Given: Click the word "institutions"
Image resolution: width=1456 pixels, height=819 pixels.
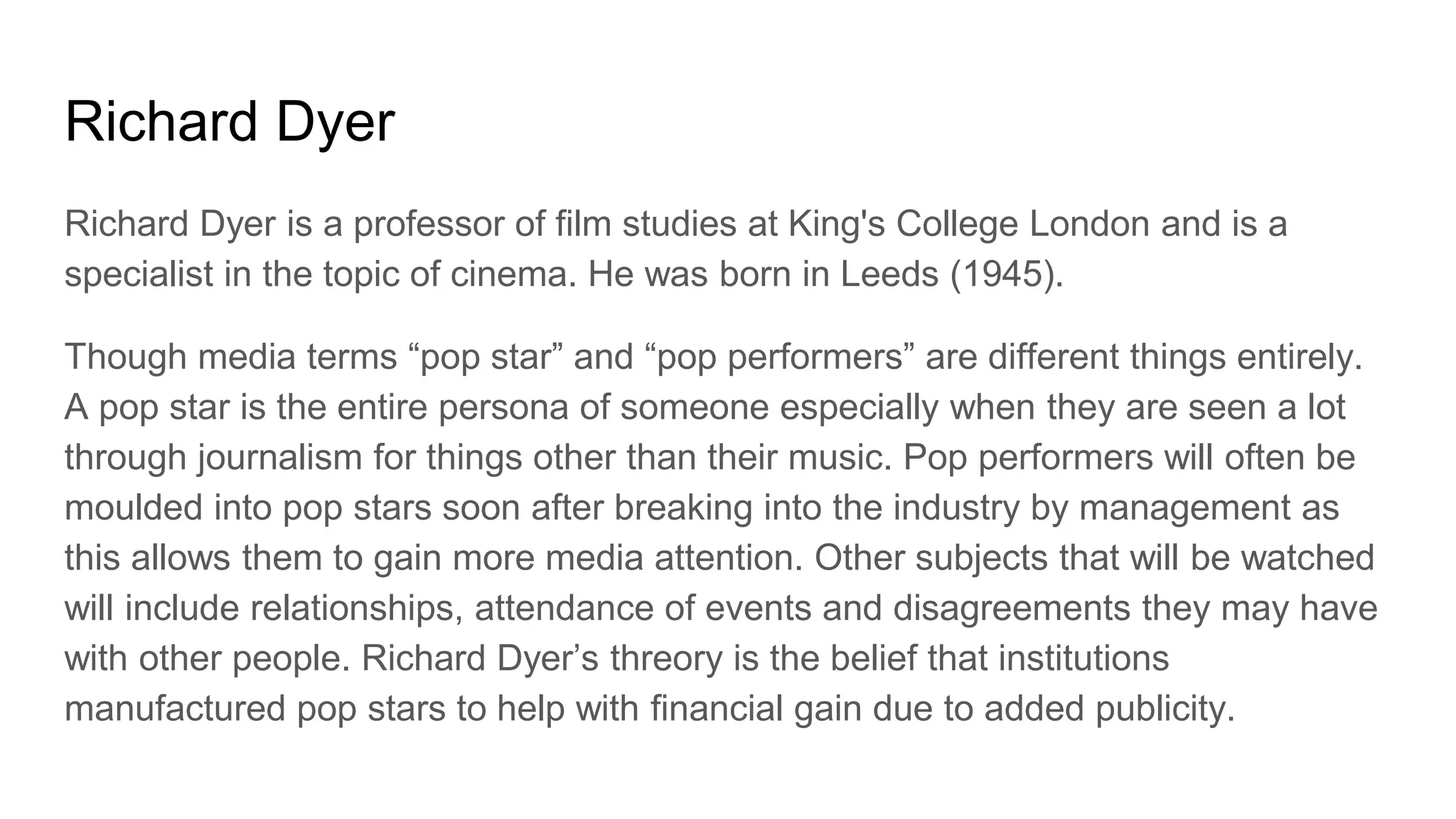Looking at the screenshot, I should tap(1083, 658).
